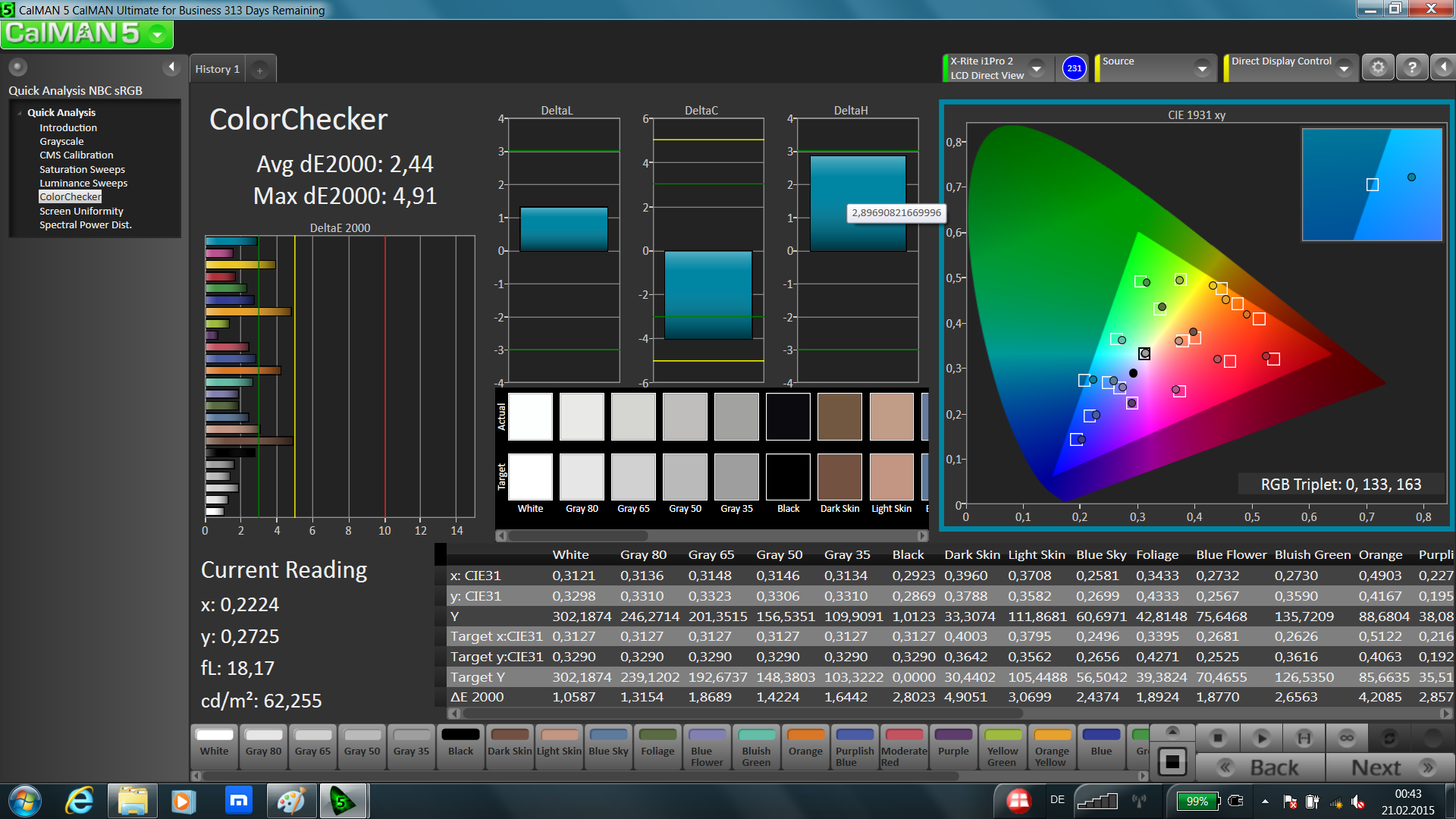This screenshot has width=1456, height=819.
Task: Toggle the right panel collapse arrow
Action: tap(1443, 67)
